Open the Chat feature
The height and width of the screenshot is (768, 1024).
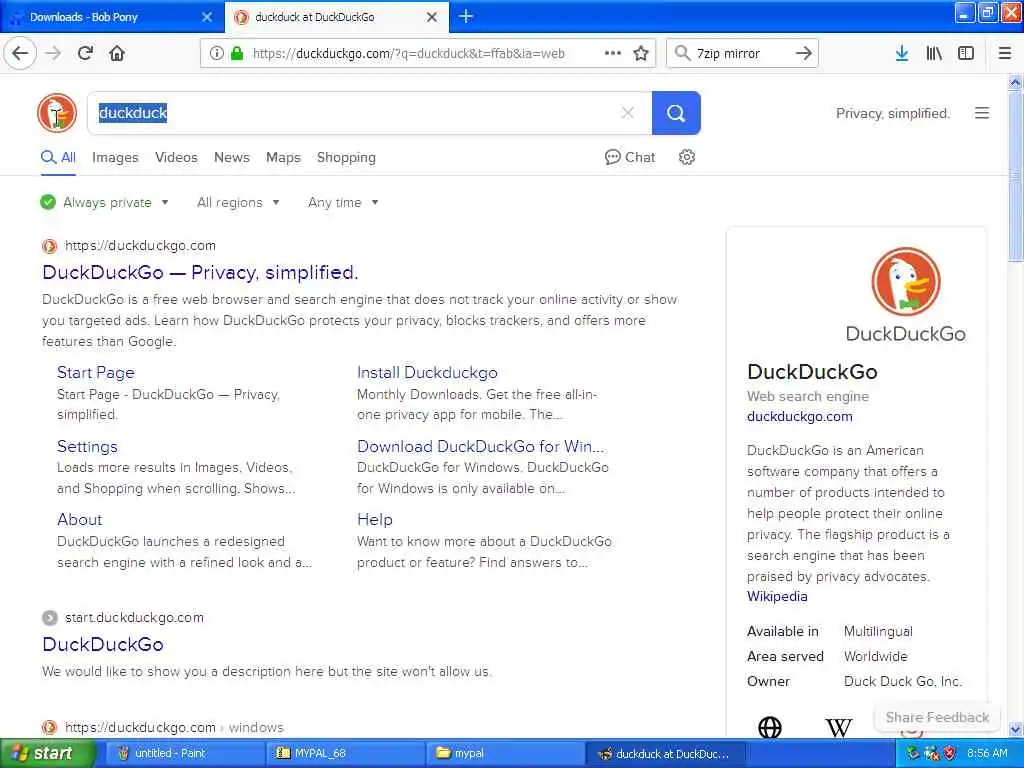[x=630, y=157]
